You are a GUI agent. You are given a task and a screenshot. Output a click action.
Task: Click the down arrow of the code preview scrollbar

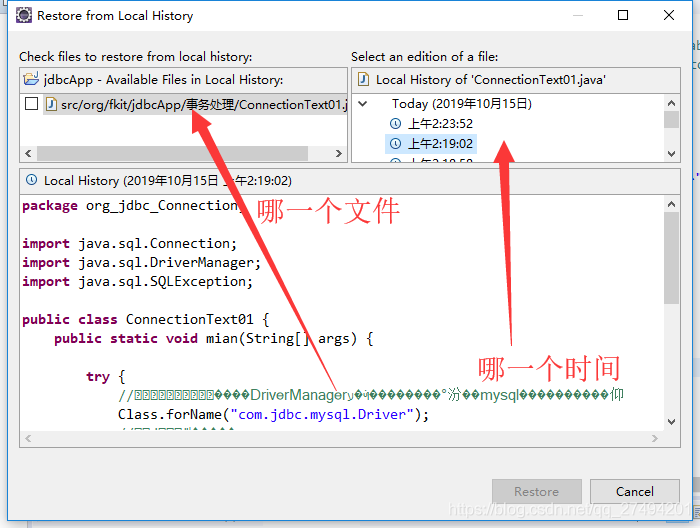click(x=671, y=421)
